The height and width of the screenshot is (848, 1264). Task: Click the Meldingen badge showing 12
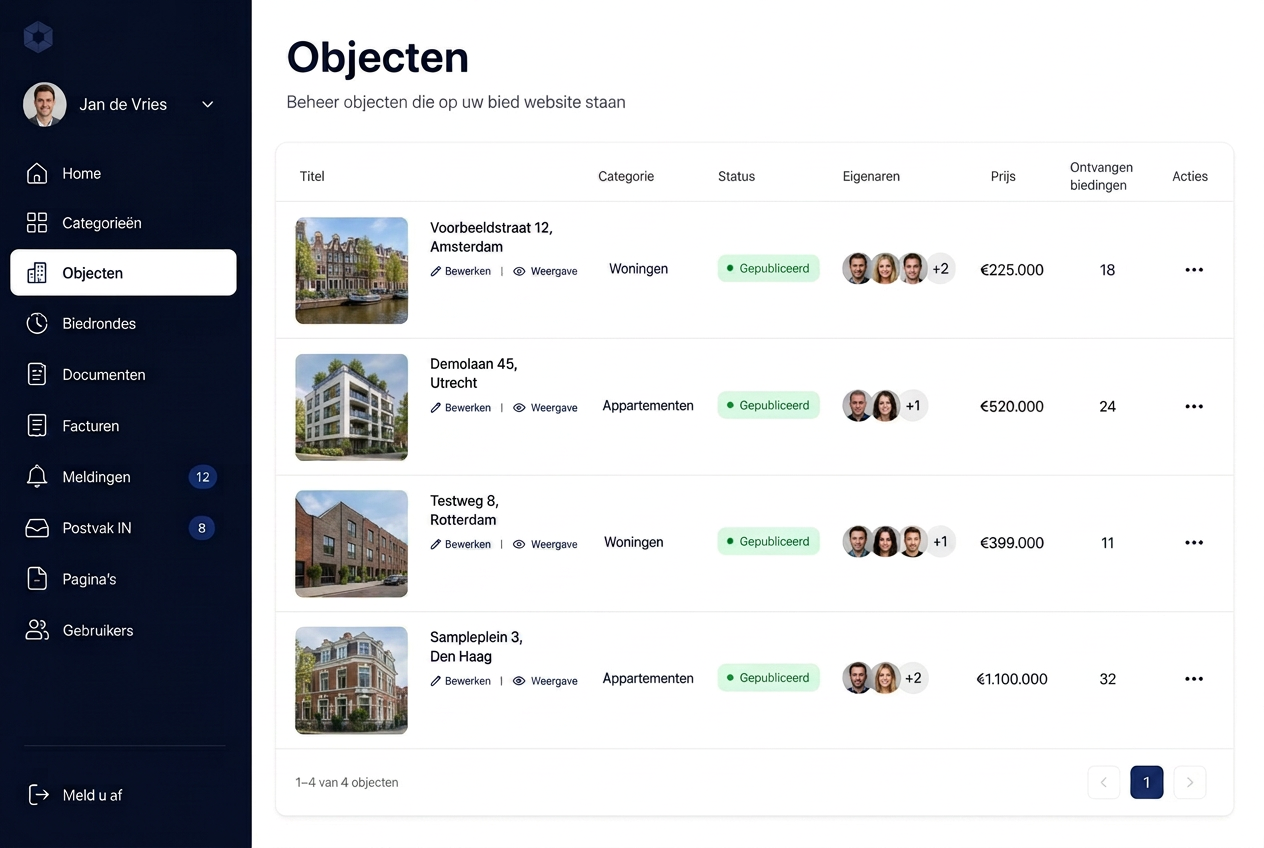[203, 477]
